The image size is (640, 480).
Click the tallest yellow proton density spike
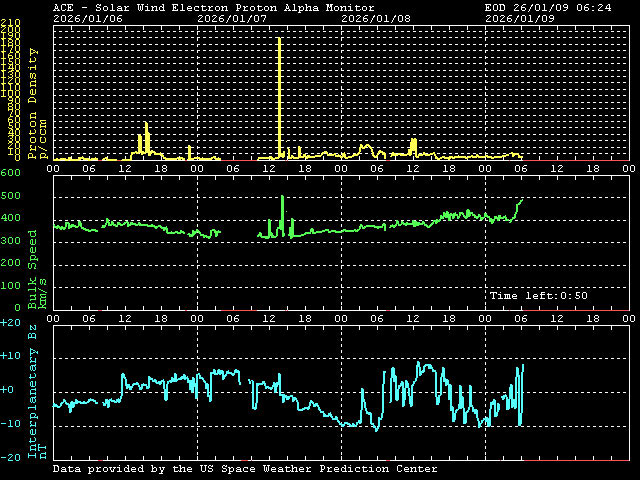[x=279, y=40]
